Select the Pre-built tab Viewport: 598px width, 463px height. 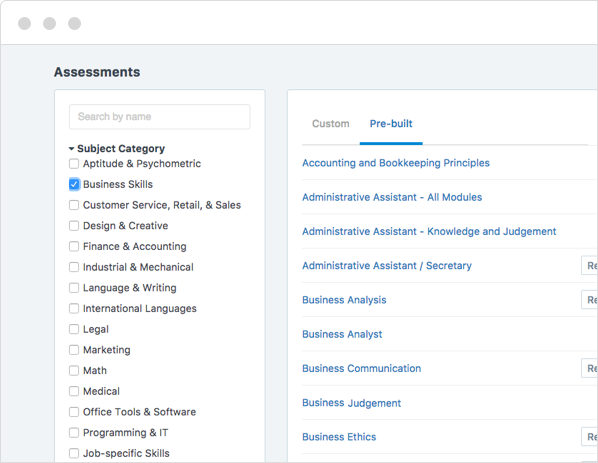pyautogui.click(x=391, y=124)
